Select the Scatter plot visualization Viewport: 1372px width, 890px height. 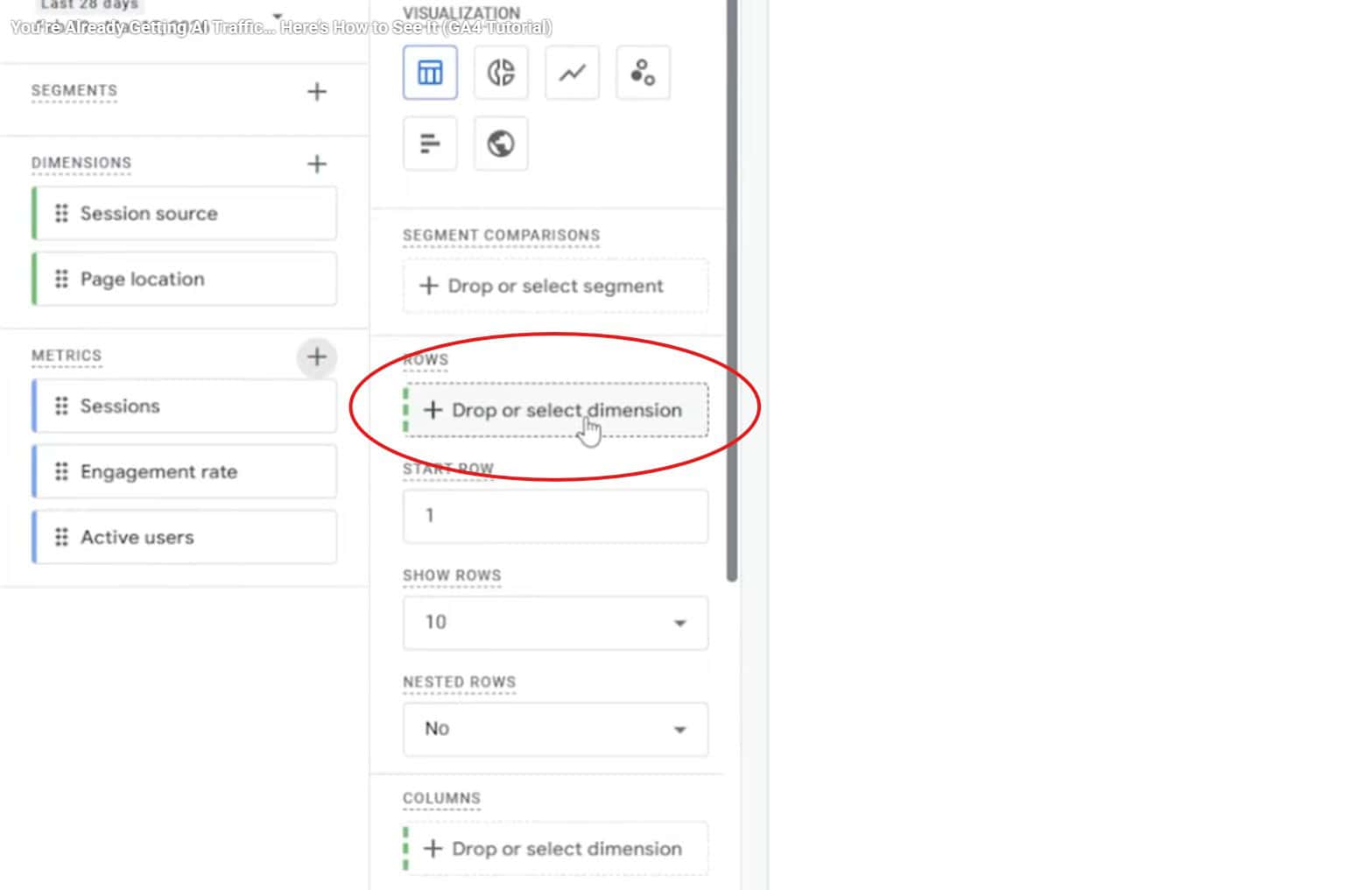tap(642, 73)
